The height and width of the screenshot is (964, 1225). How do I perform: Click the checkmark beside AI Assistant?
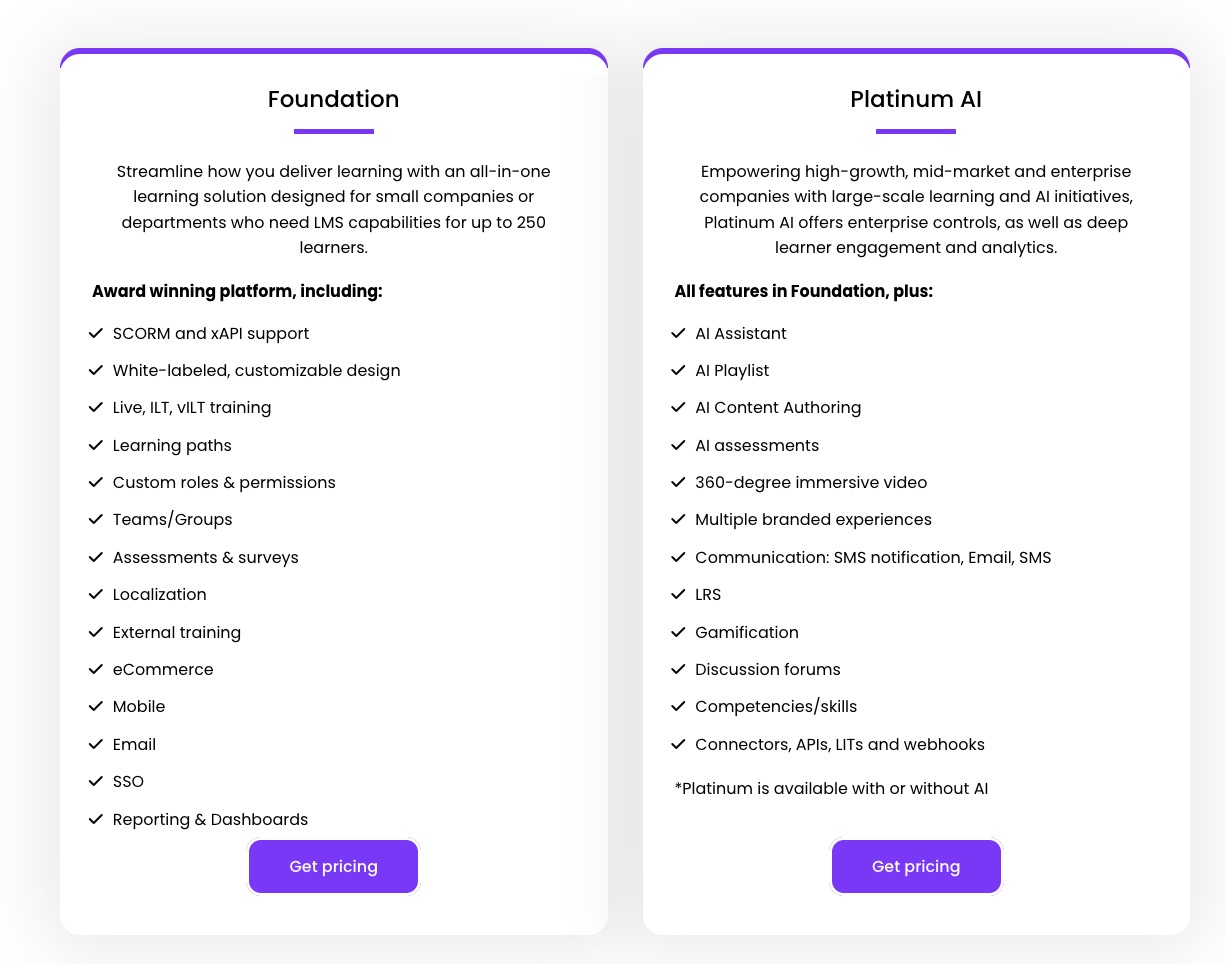pyautogui.click(x=678, y=333)
